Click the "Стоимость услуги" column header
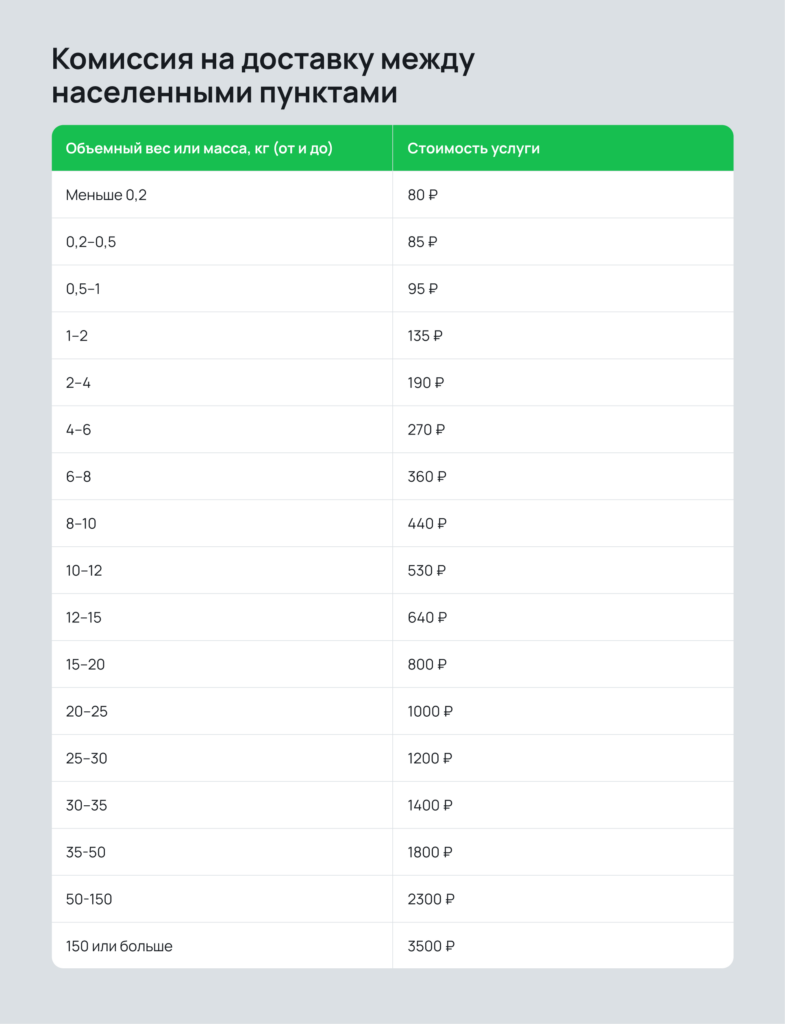The image size is (785, 1024). tap(473, 149)
